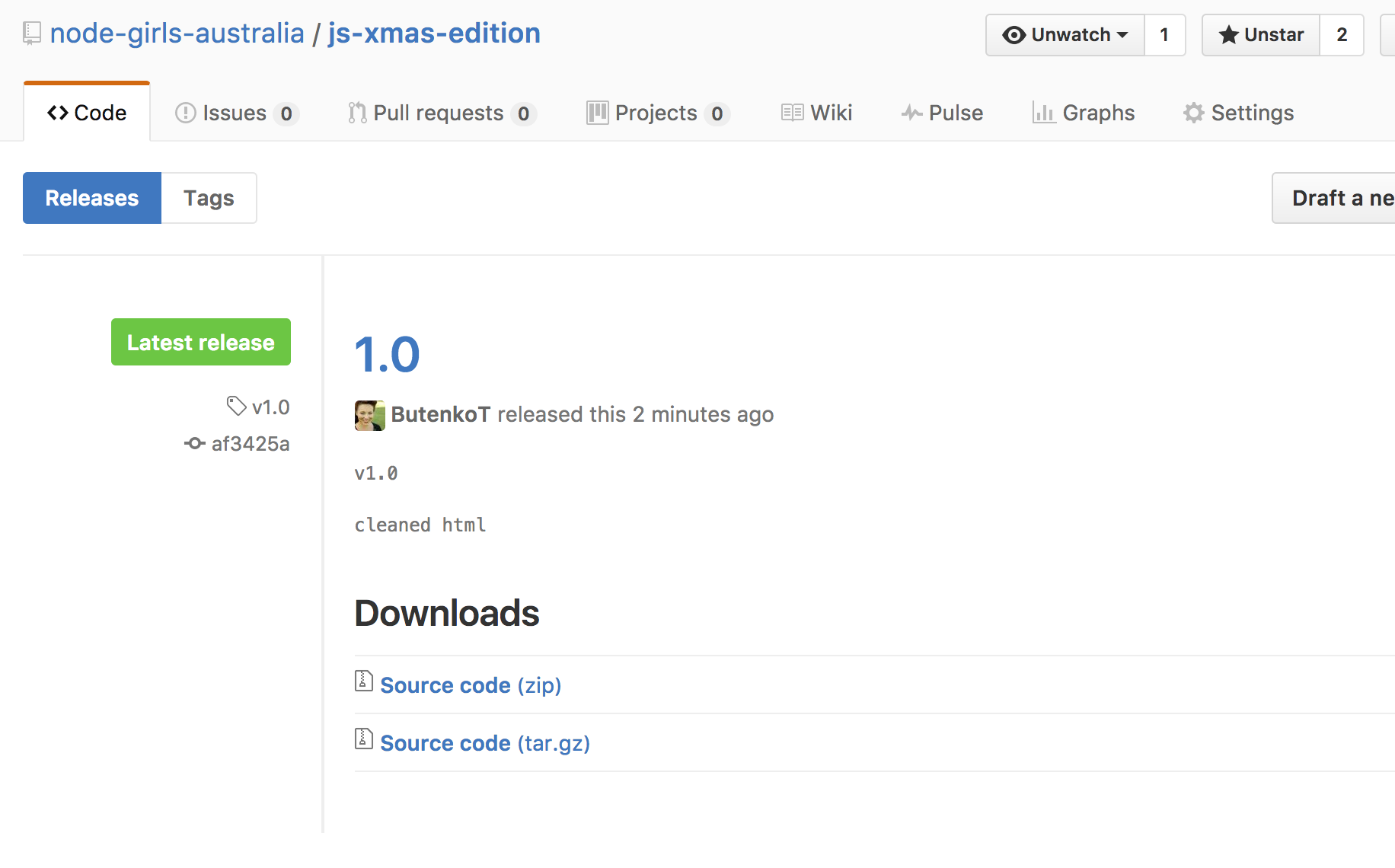Screen dimensions: 1395x868
Task: Open the Pulse tab
Action: click(x=943, y=113)
